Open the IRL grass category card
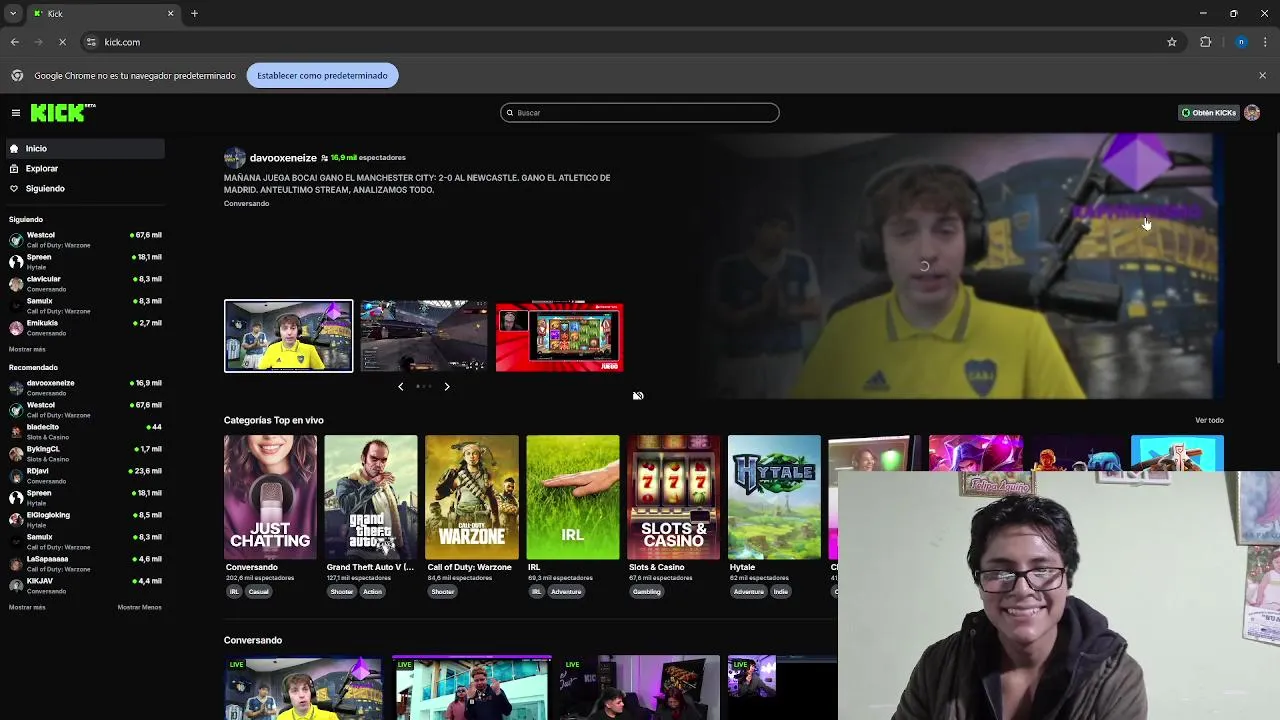 coord(573,497)
